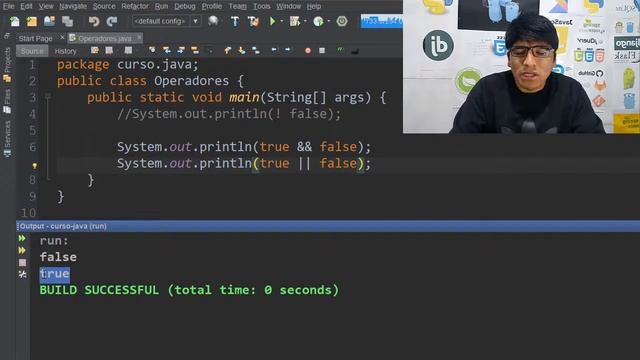Open the Tools menu
The height and width of the screenshot is (360, 640).
click(262, 6)
